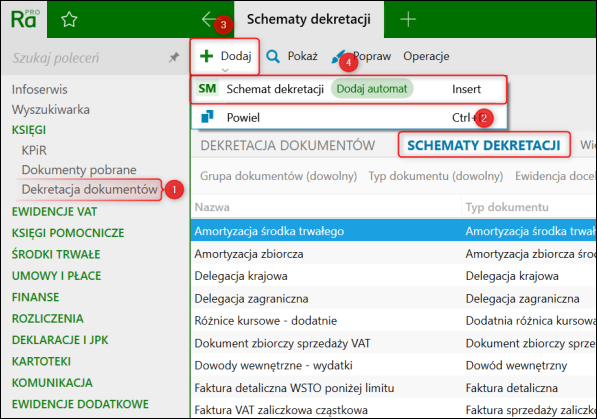Click the Pokaż magnifier icon

[273, 56]
